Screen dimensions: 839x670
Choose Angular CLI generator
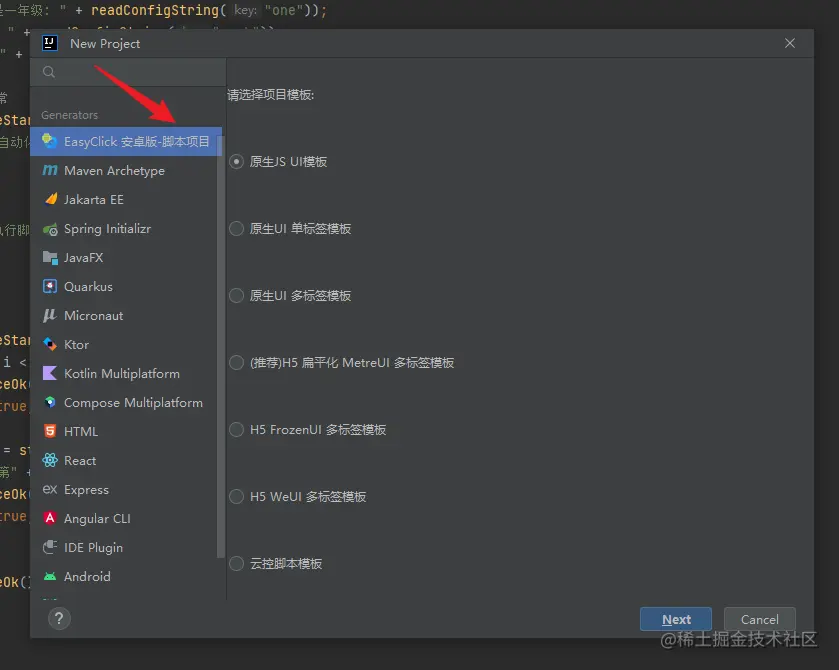coord(126,518)
